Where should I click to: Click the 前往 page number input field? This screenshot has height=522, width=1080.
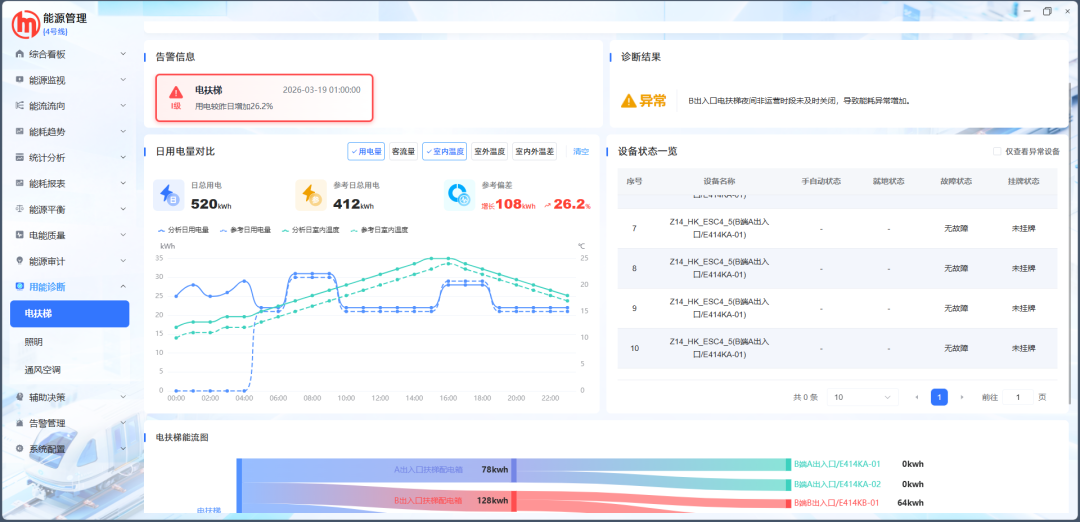click(1018, 397)
